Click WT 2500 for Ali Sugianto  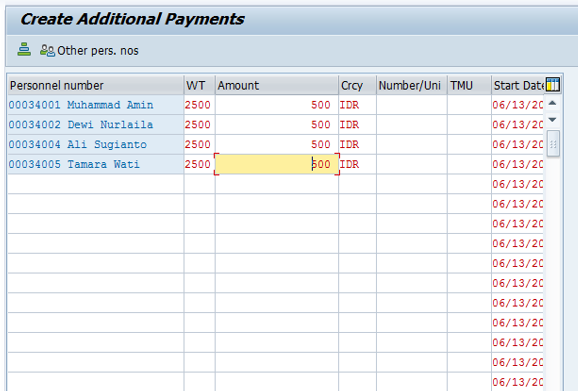tap(199, 144)
